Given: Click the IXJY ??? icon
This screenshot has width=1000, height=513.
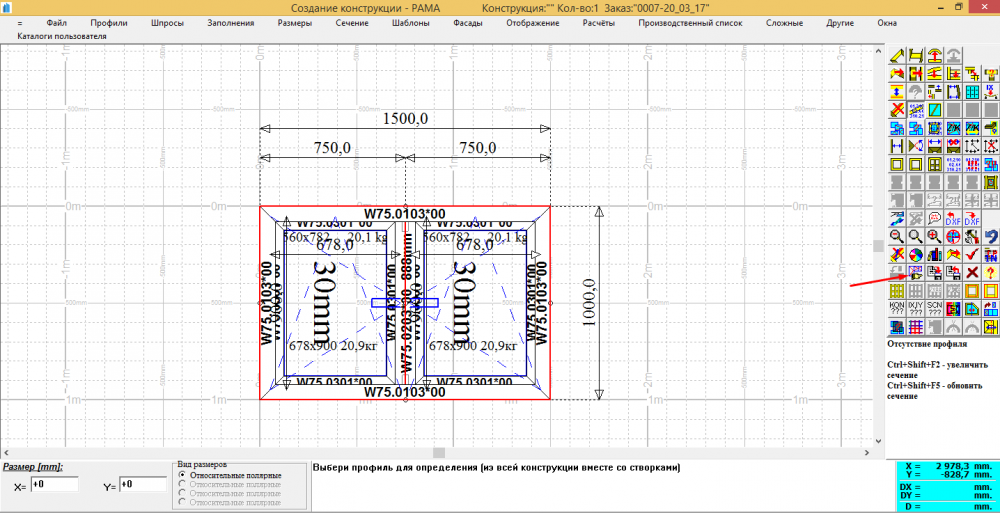Looking at the screenshot, I should point(916,308).
